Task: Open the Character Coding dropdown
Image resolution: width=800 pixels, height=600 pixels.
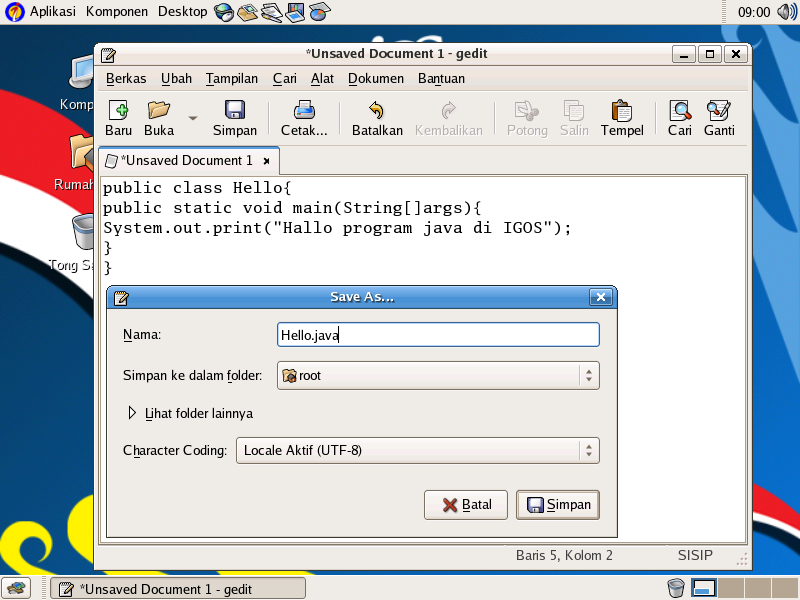Action: (418, 451)
